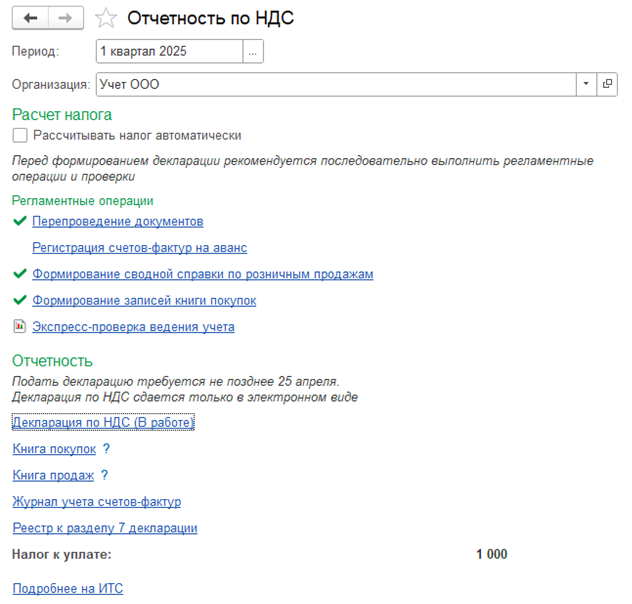
Task: Click the express-check report icon
Action: (x=20, y=326)
